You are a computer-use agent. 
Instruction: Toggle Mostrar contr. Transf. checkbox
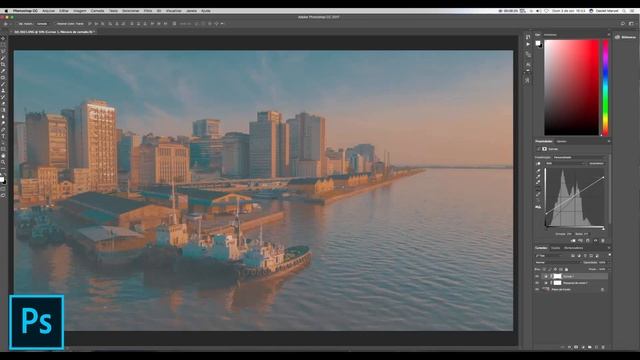pos(55,24)
